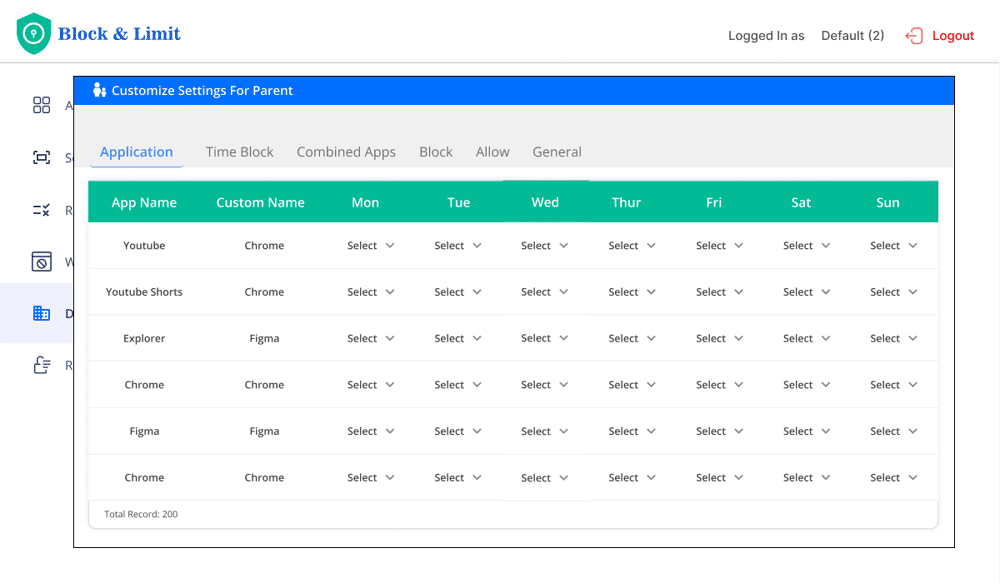Open Thur dropdown for Explorer row

pos(632,339)
